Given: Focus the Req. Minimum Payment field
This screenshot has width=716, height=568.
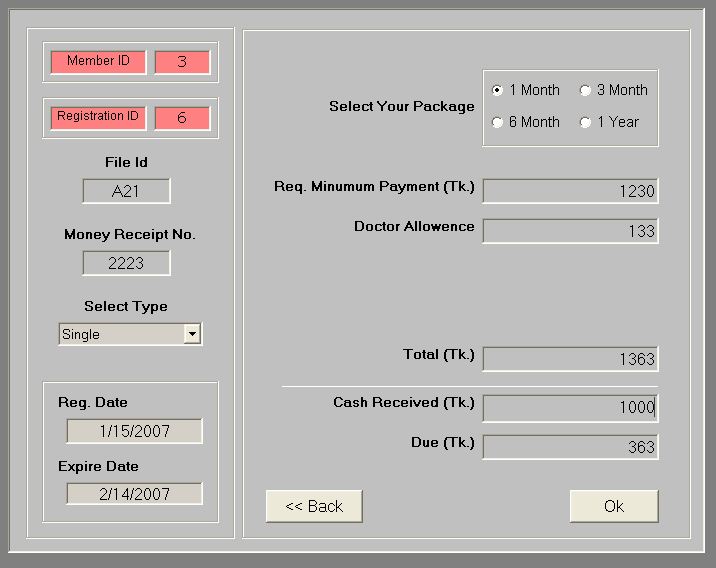Looking at the screenshot, I should [570, 191].
